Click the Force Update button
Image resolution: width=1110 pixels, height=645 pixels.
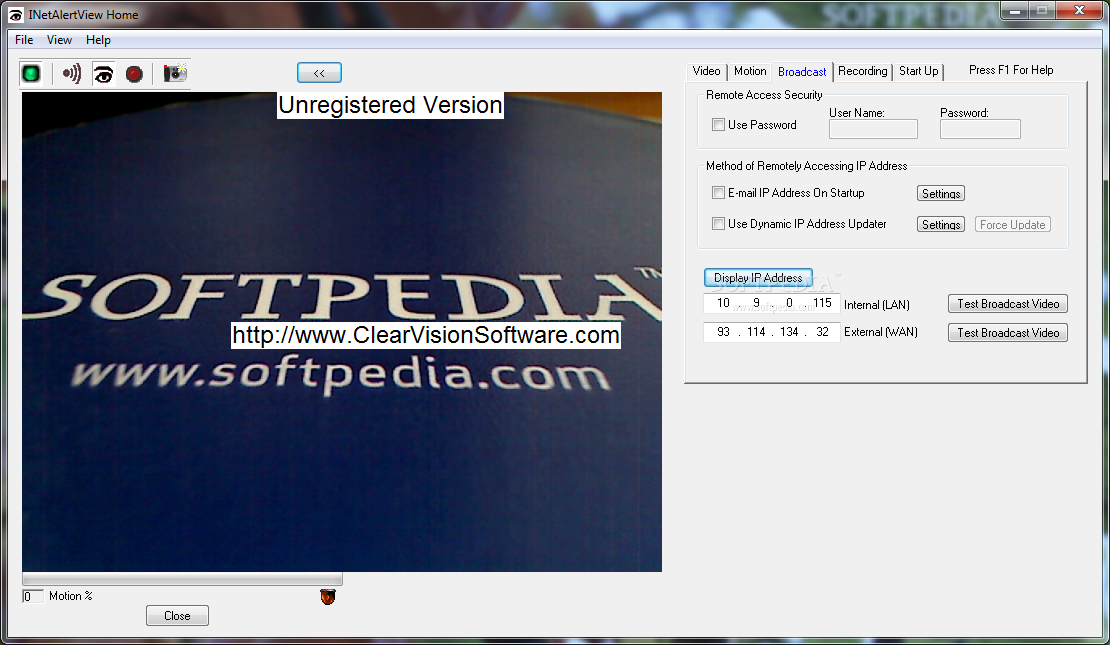click(1012, 224)
